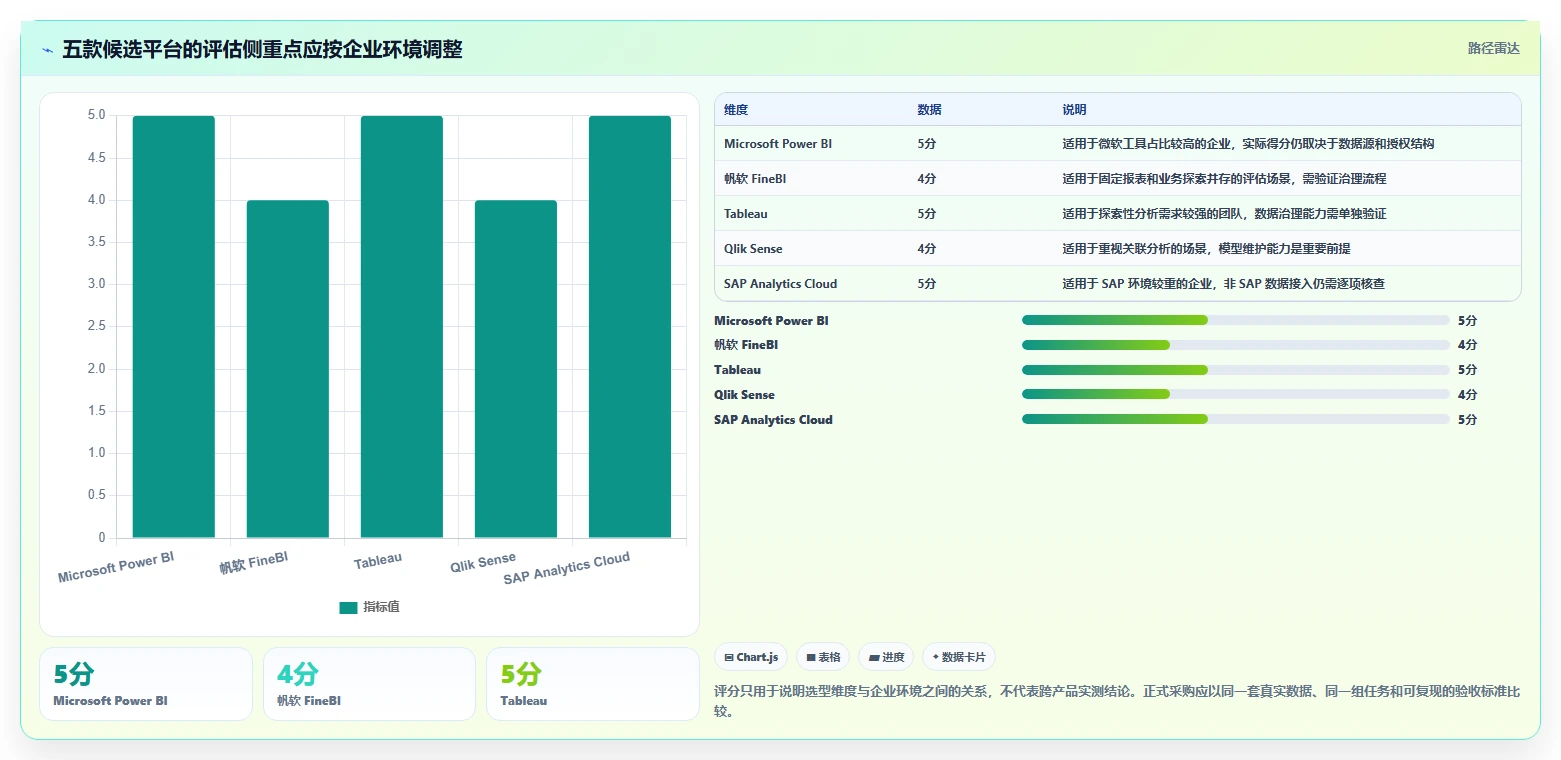The image size is (1561, 760).
Task: Click the Microsoft Power BI progress bar
Action: click(1235, 320)
